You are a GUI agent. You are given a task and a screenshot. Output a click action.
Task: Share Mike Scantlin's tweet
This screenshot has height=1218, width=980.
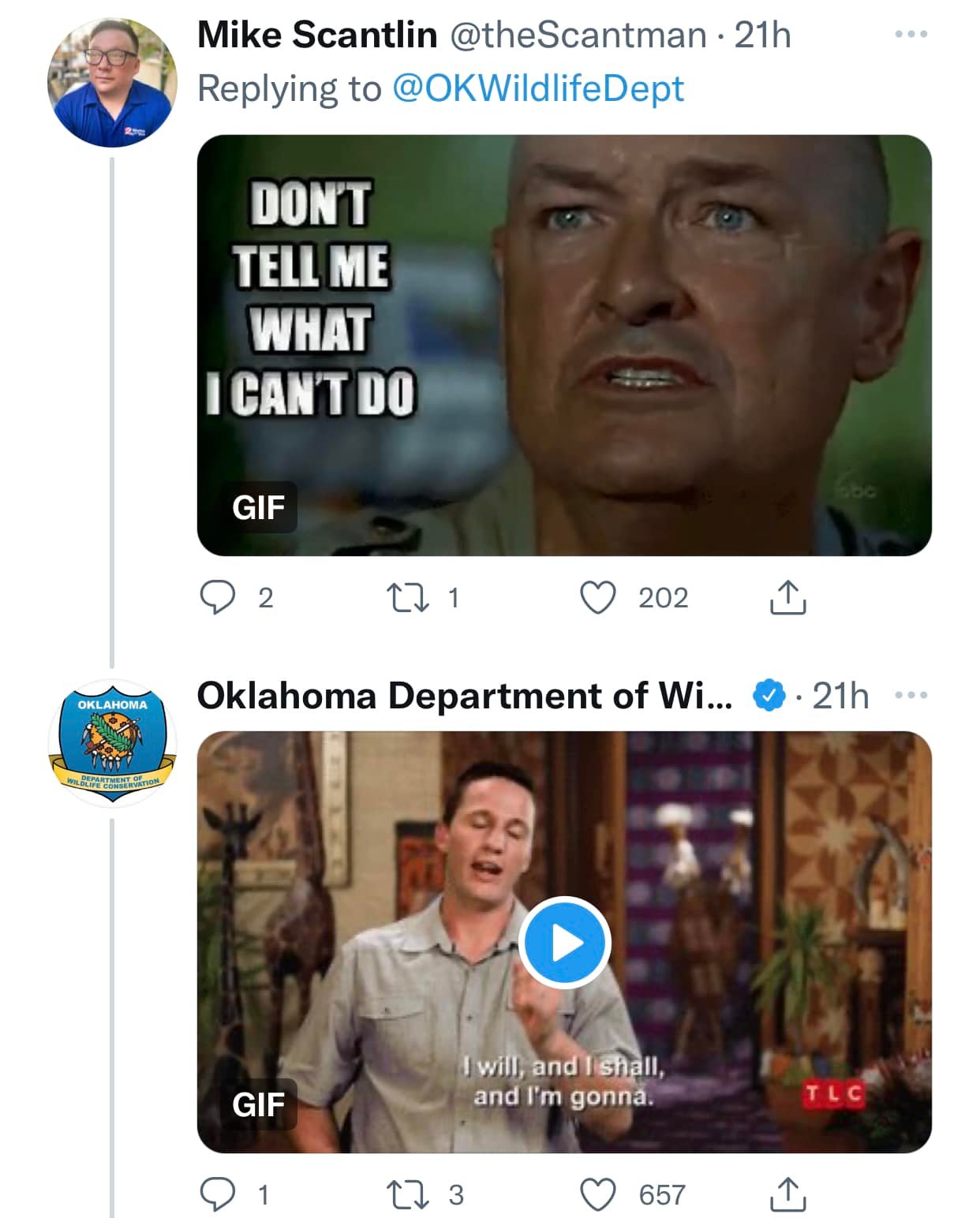787,597
